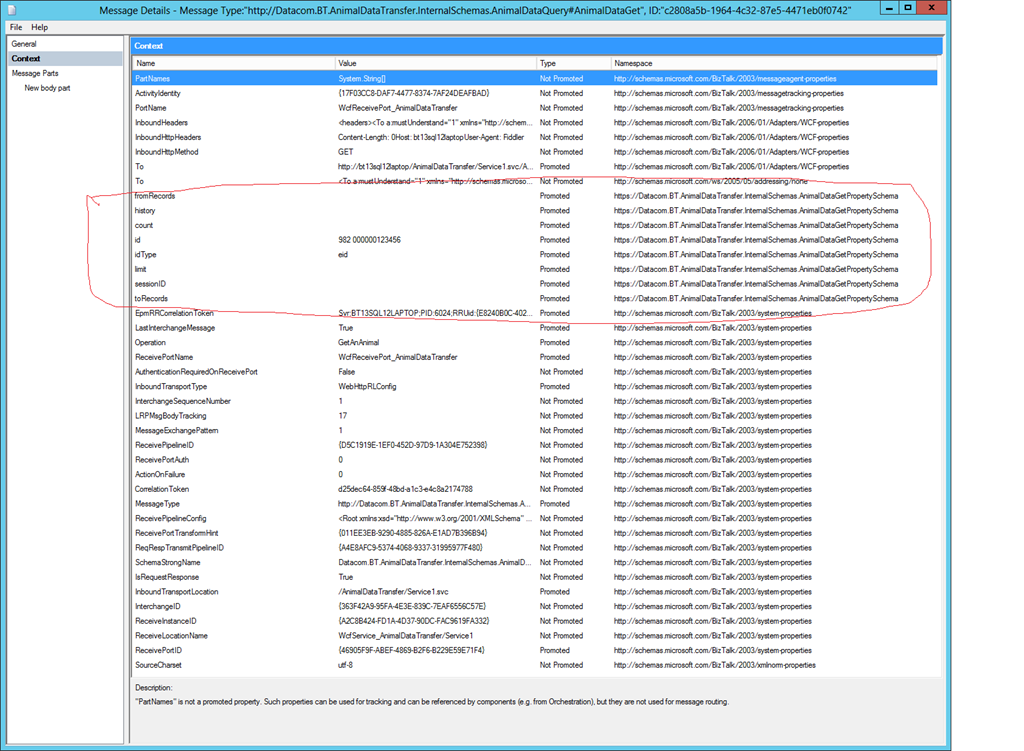This screenshot has height=751, width=1024.
Task: Select the AuthenticationRequiredOnReceivePort row
Action: pyautogui.click(x=535, y=372)
